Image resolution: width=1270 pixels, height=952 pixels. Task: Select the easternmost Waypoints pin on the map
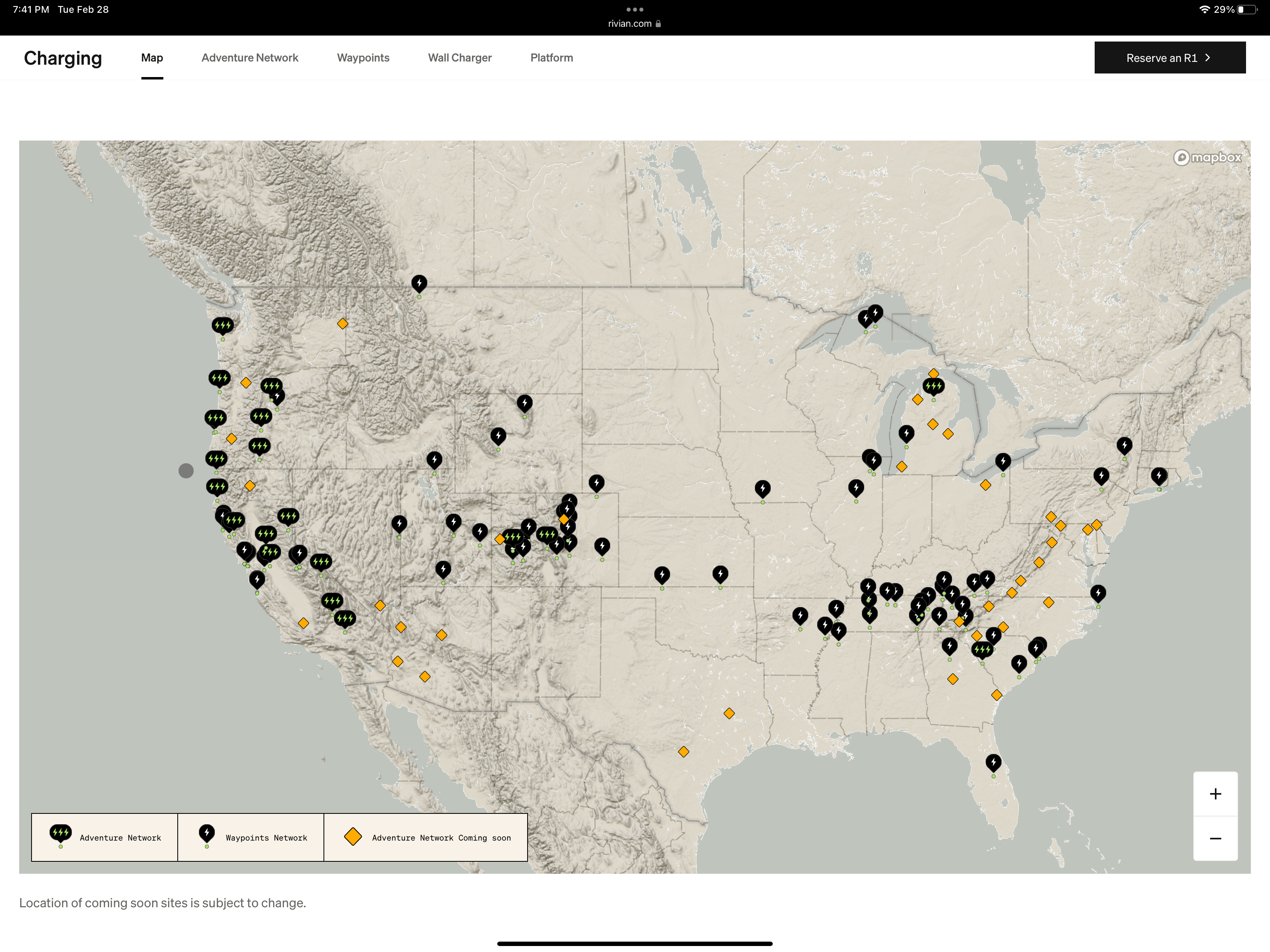[x=1159, y=476]
